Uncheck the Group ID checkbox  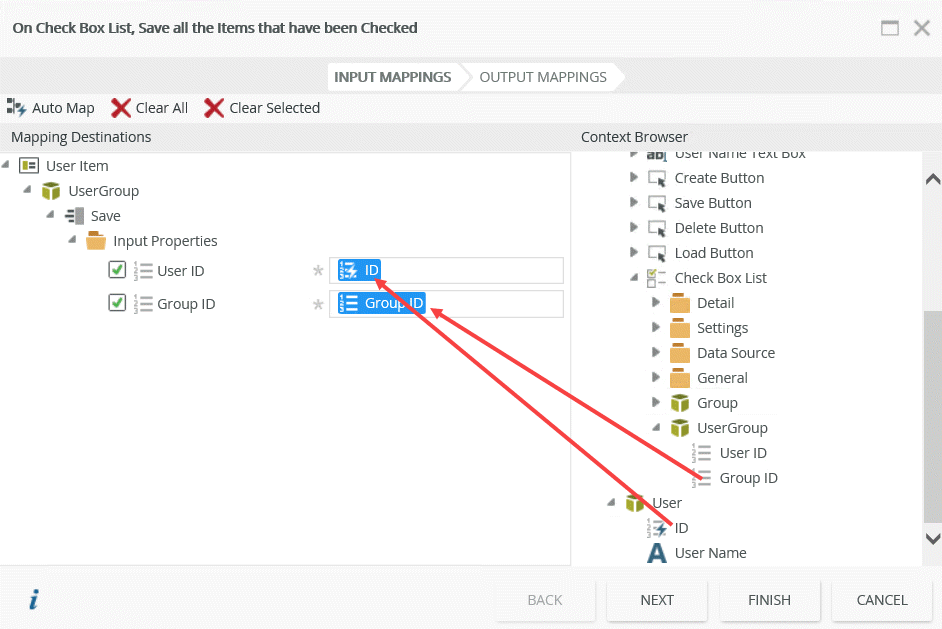point(117,303)
